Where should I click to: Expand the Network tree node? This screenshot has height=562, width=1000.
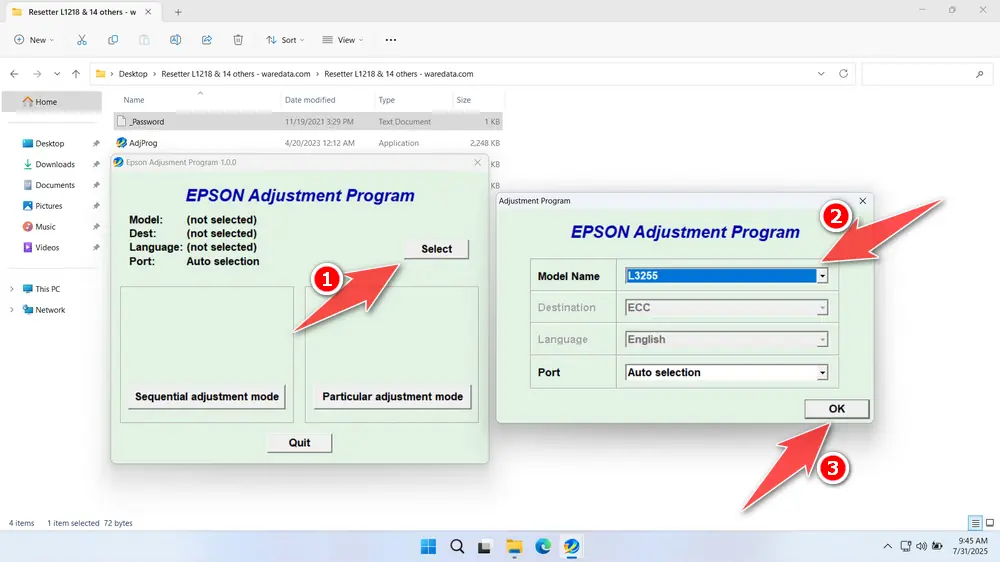coord(11,310)
